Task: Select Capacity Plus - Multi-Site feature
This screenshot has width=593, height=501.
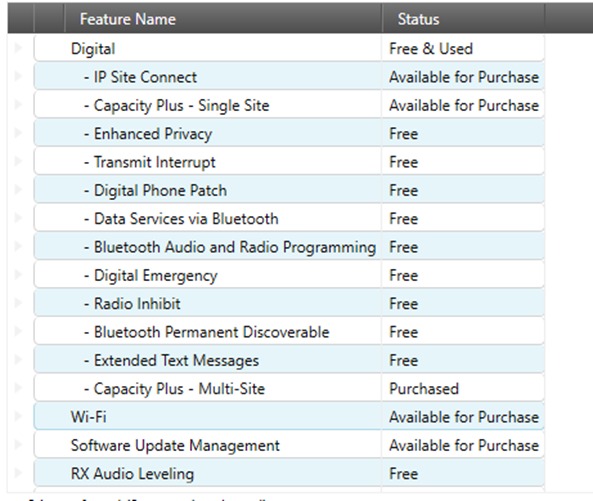Action: tap(174, 389)
